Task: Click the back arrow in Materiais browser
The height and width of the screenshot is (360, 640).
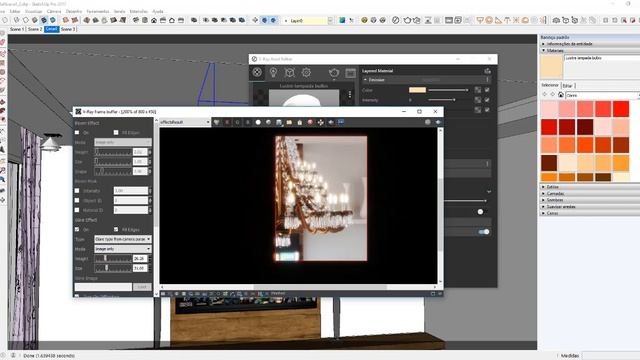Action: [544, 95]
